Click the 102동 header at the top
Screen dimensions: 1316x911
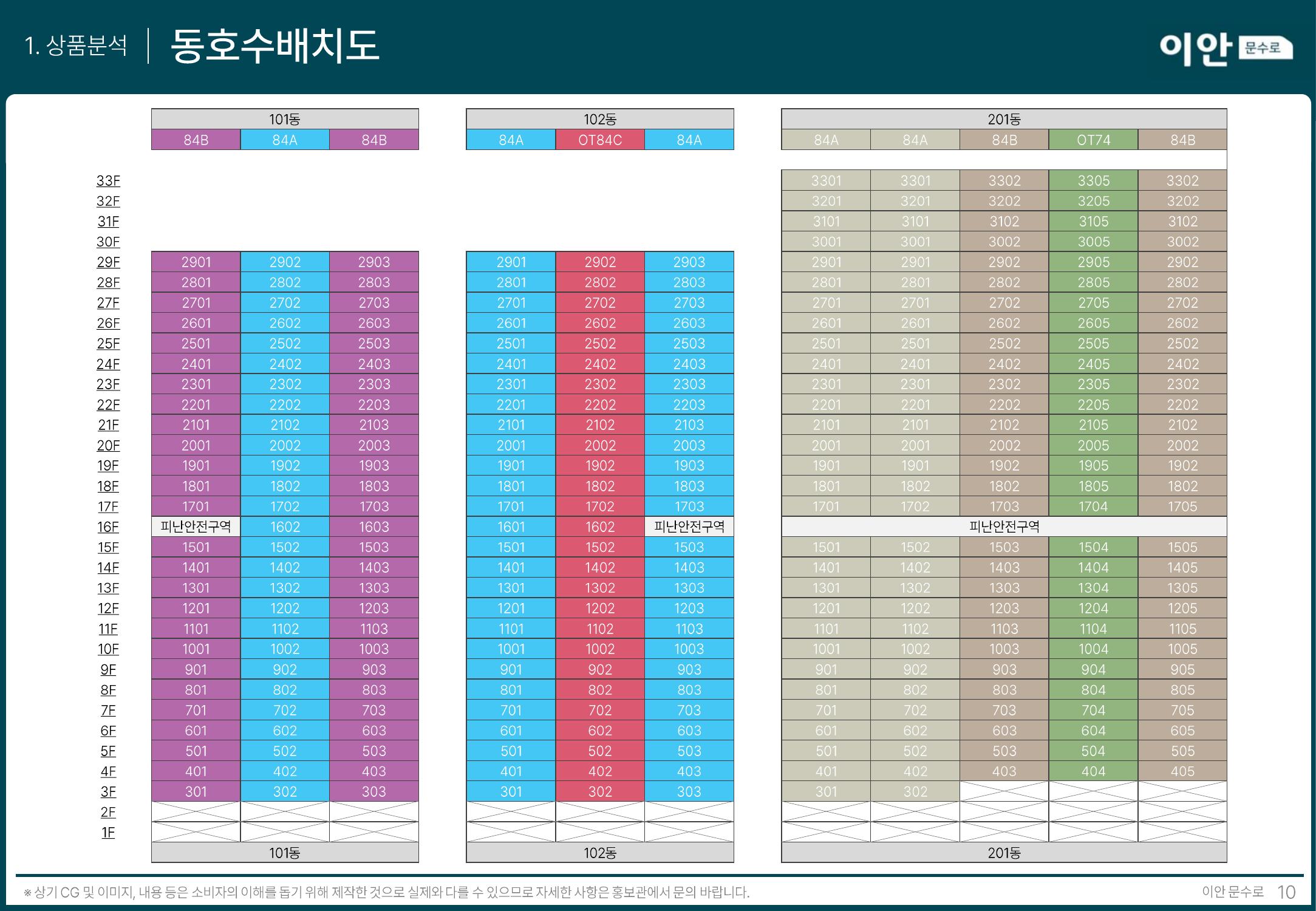[x=600, y=119]
